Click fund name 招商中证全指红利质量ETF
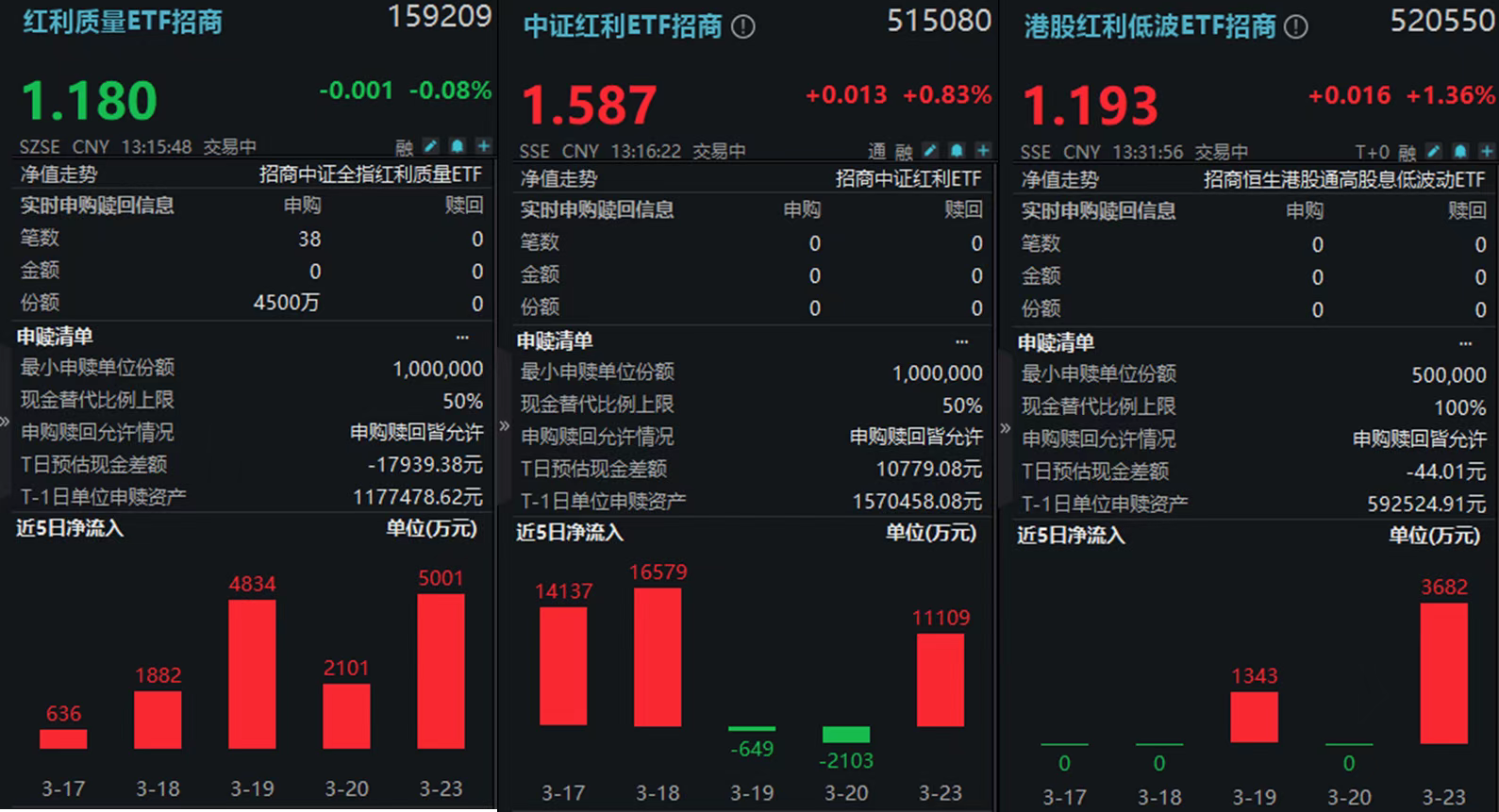The height and width of the screenshot is (812, 1499). [x=371, y=174]
